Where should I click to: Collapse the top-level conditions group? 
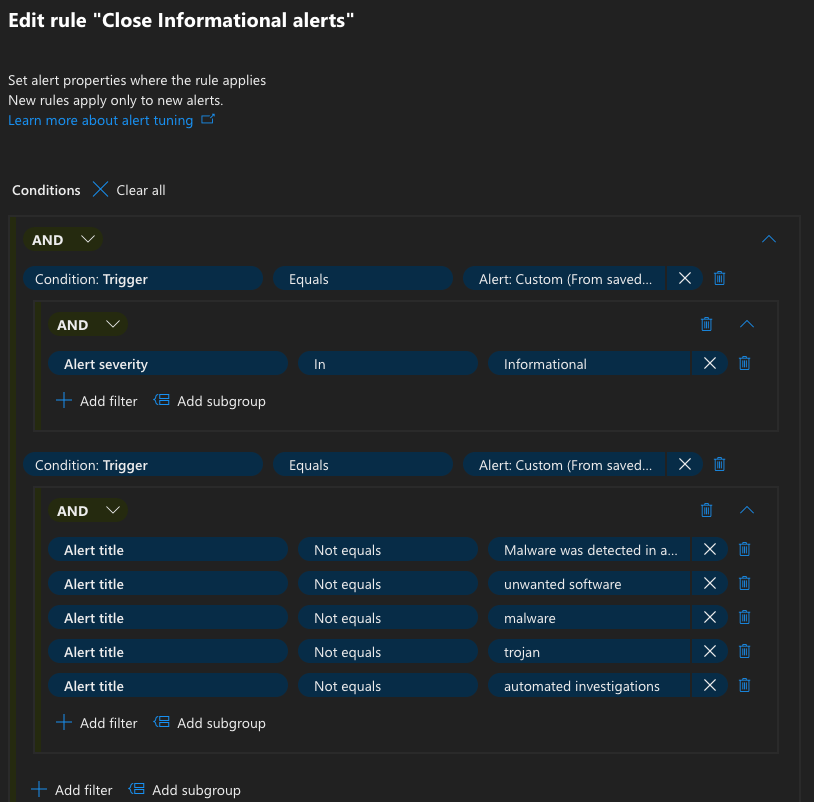tap(768, 240)
